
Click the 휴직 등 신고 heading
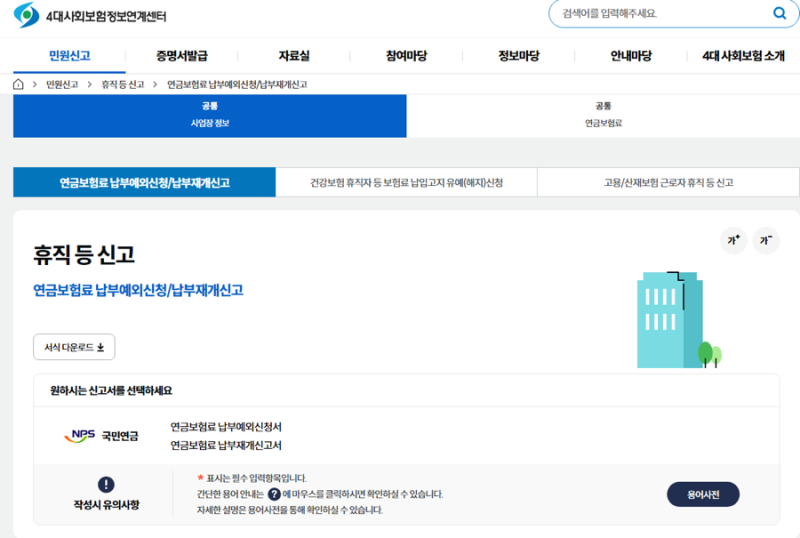(x=84, y=254)
